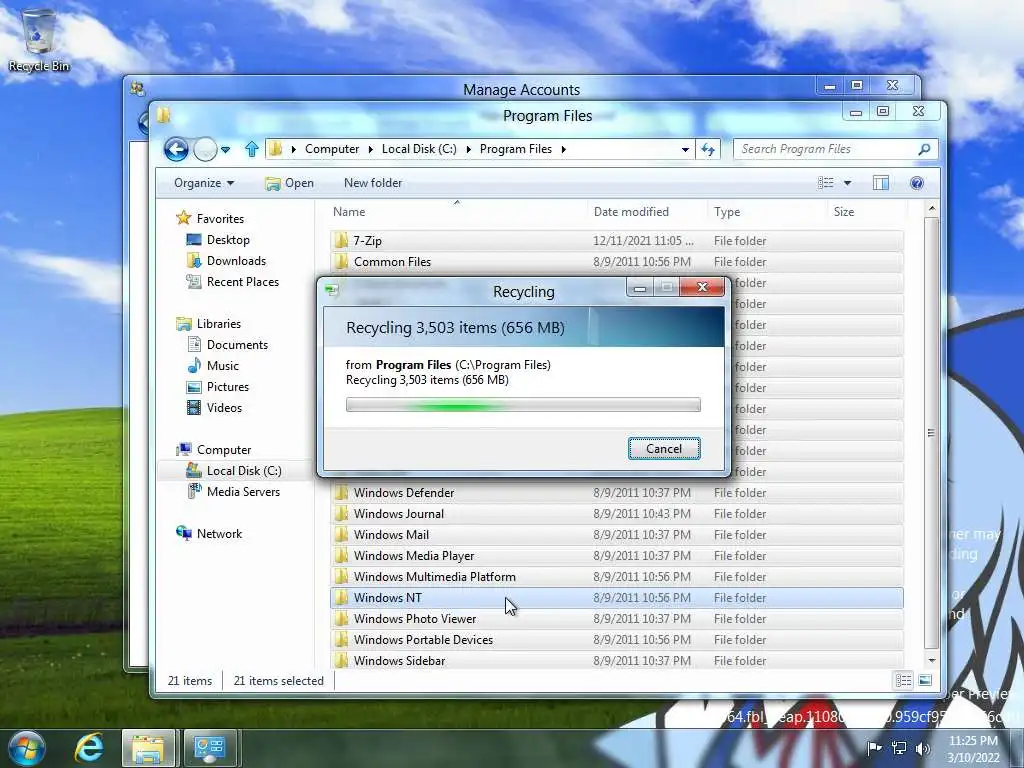Select the 7-Zip folder icon

341,240
